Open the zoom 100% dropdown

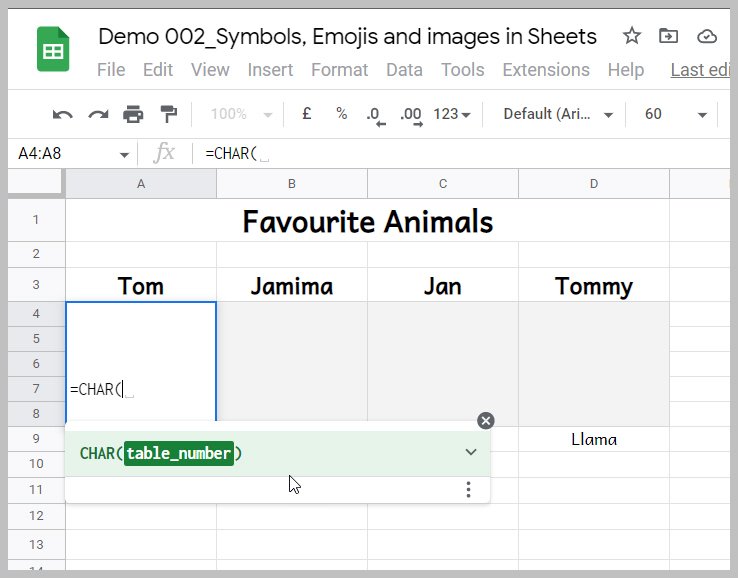pos(241,114)
